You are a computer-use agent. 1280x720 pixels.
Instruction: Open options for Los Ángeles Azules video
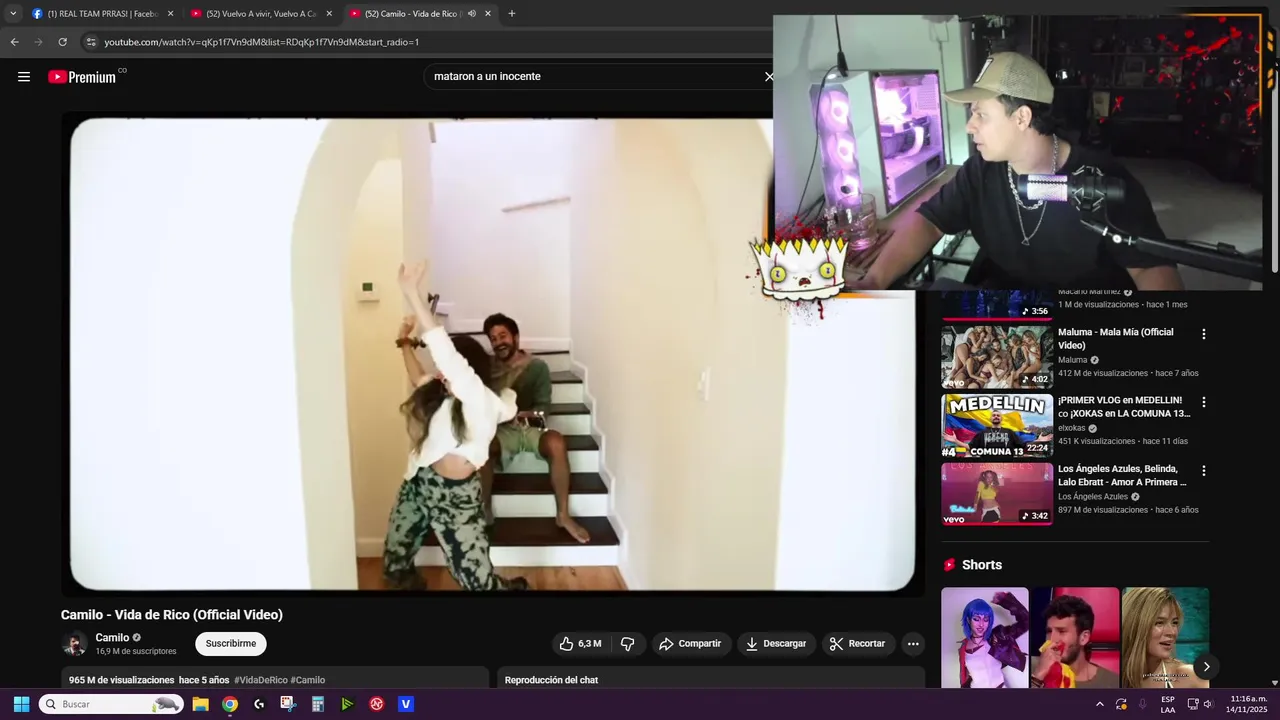tap(1204, 471)
